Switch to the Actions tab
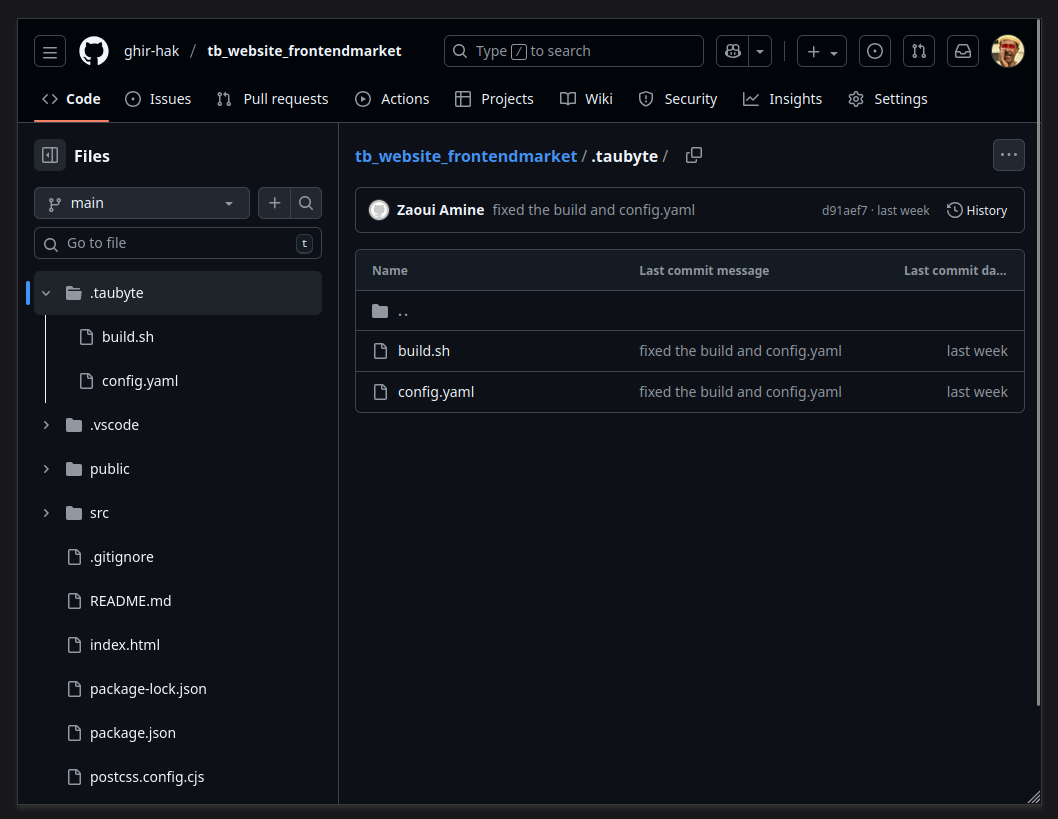The height and width of the screenshot is (819, 1058). click(x=392, y=99)
